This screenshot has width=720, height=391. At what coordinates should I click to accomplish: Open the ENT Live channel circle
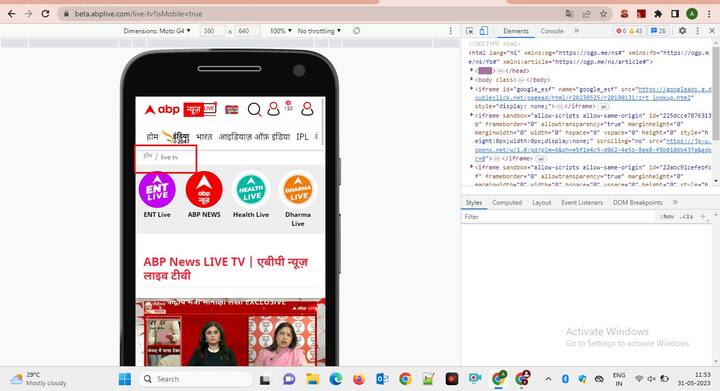(x=157, y=190)
